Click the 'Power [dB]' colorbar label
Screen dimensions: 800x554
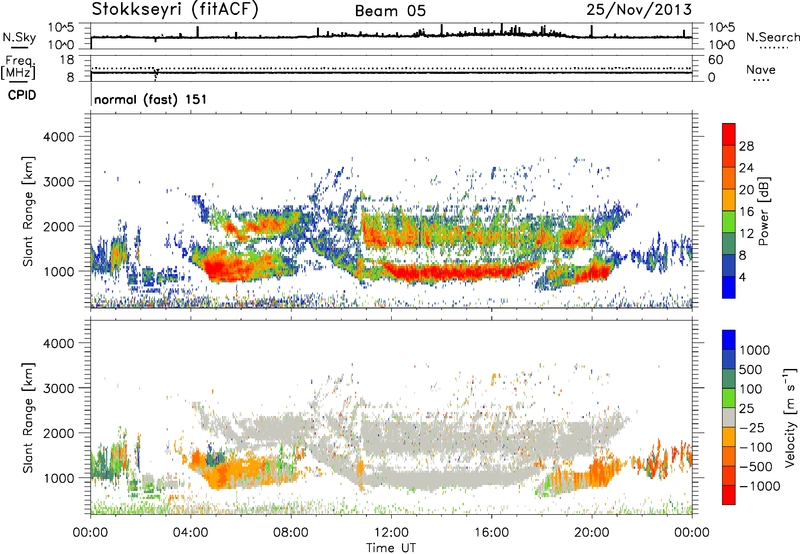tap(763, 211)
